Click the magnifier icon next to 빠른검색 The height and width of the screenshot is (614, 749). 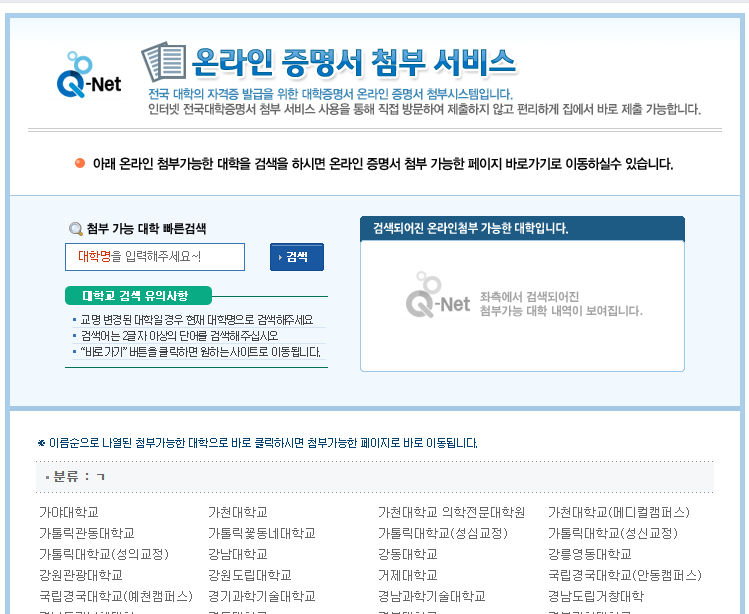75,229
